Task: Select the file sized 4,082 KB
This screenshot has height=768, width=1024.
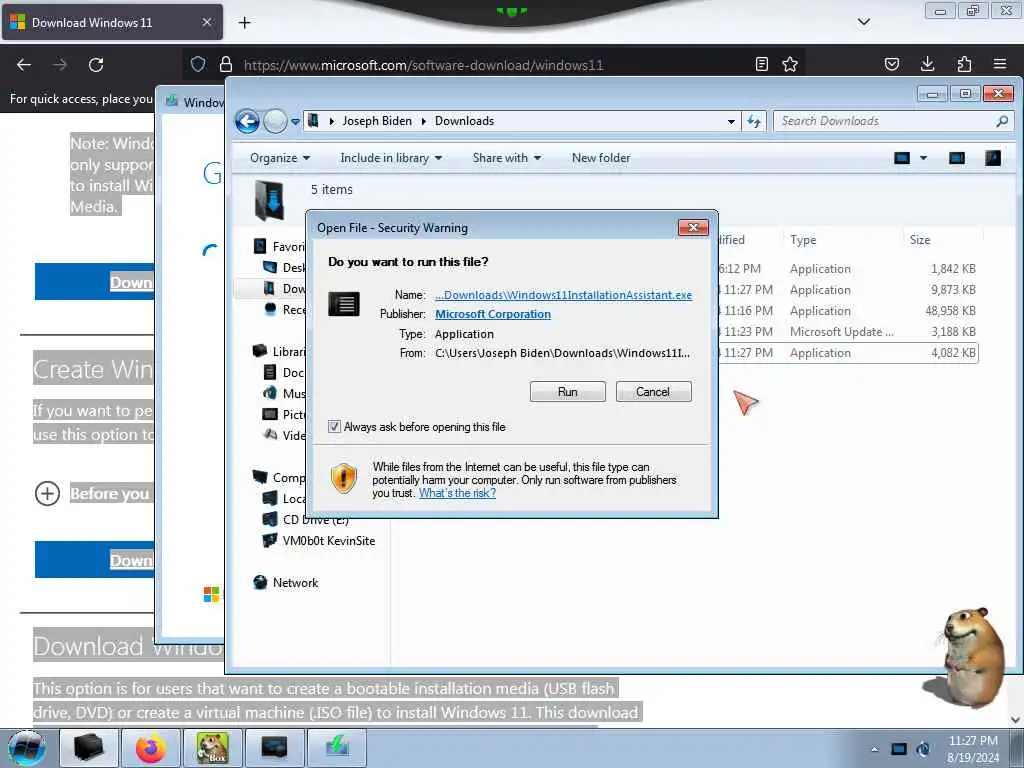Action: (847, 353)
